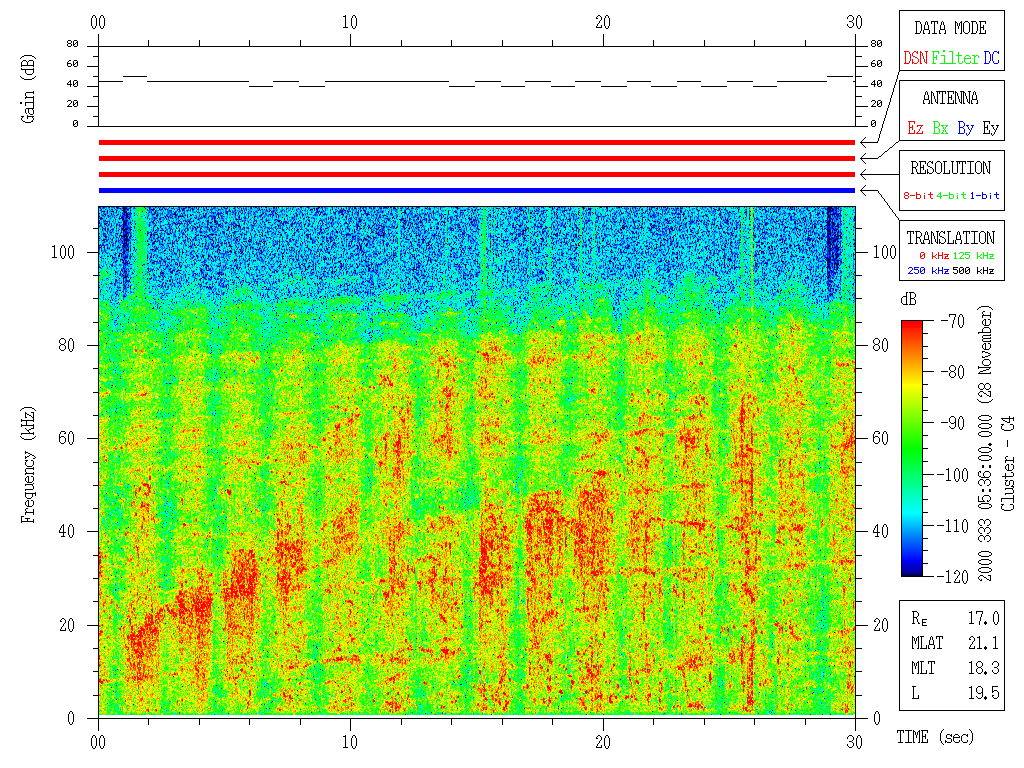Click the 0 kHz translation label
This screenshot has width=1024, height=768.
(x=932, y=258)
